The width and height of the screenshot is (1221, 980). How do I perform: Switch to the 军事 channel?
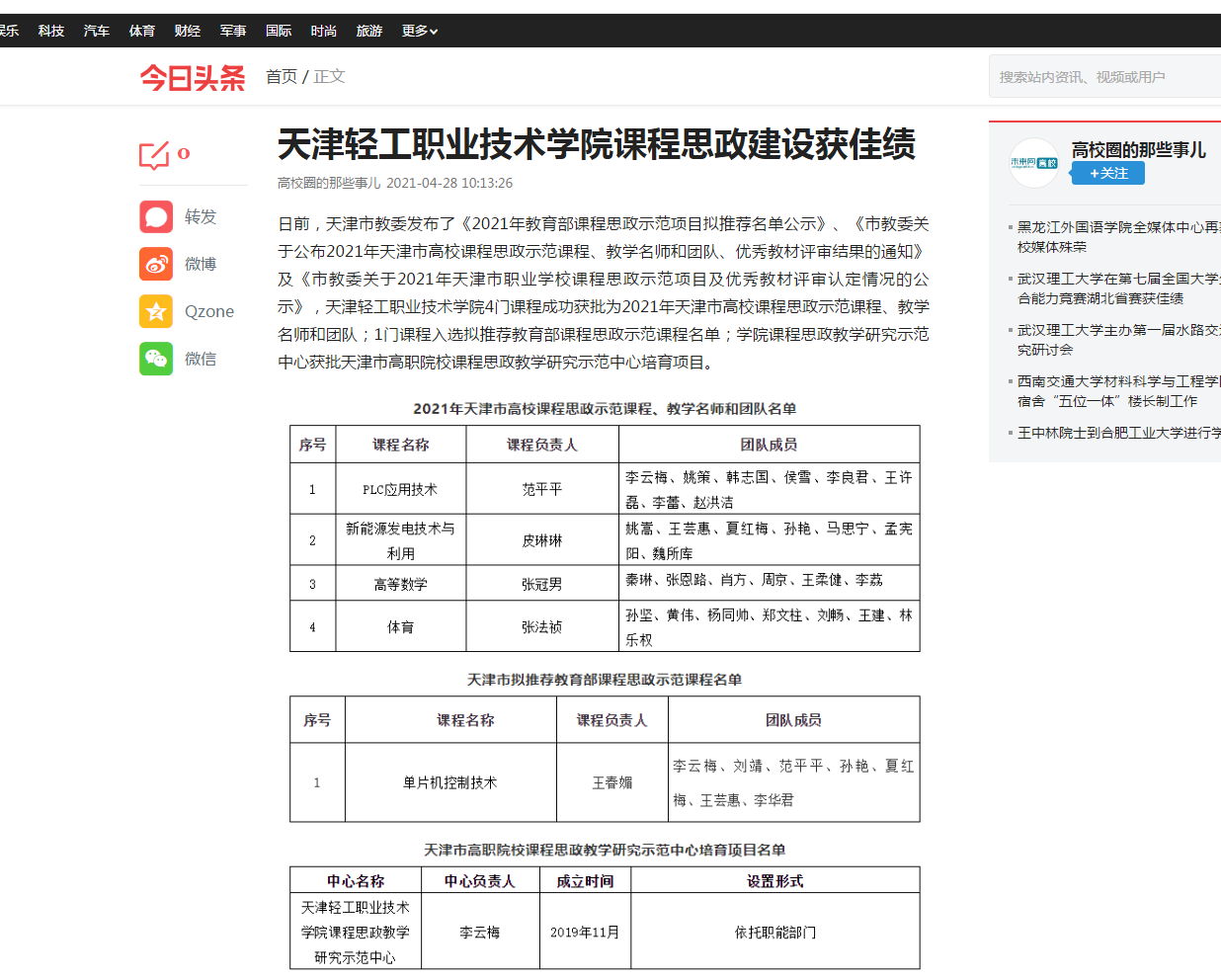pyautogui.click(x=233, y=31)
